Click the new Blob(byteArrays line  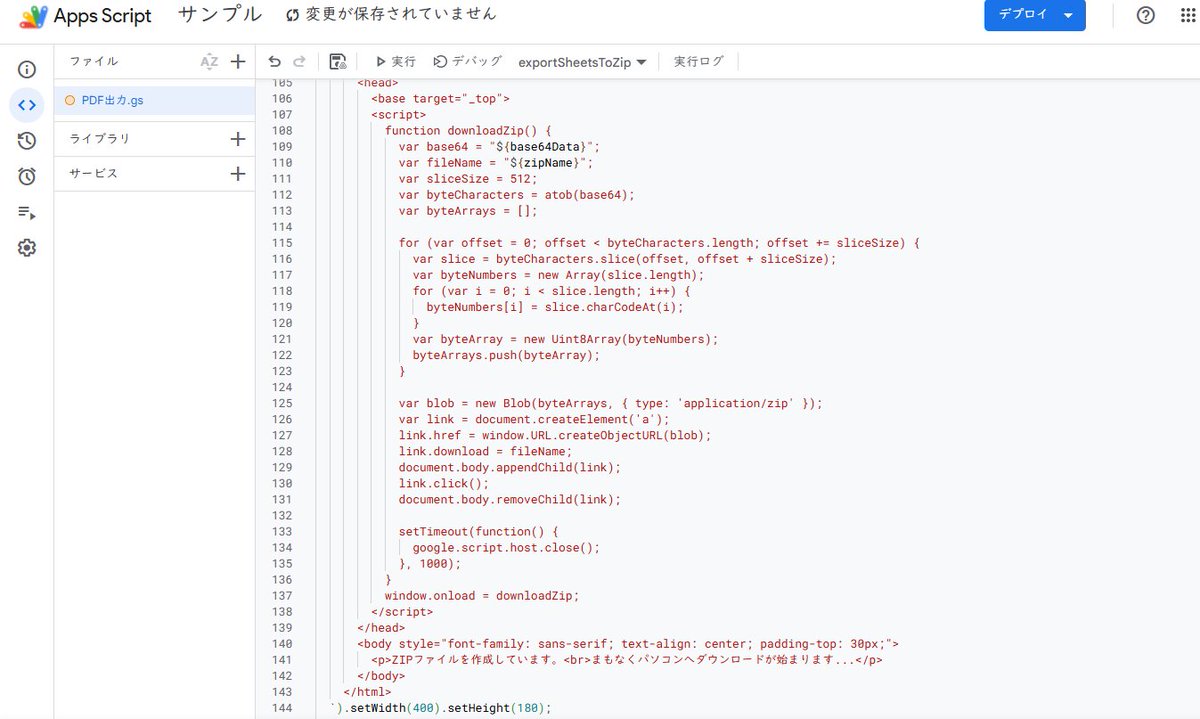point(610,403)
